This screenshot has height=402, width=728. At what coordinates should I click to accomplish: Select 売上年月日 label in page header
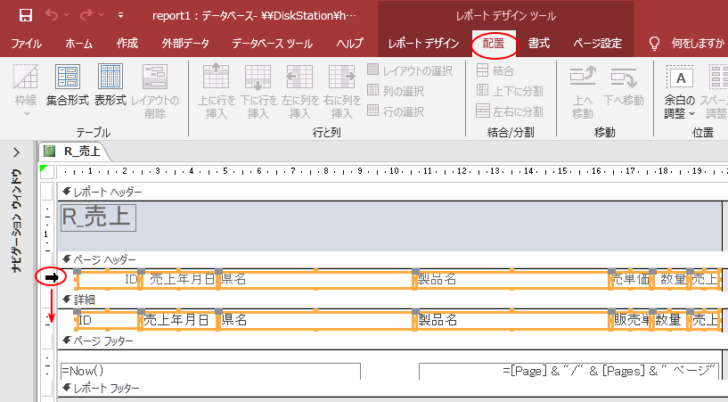coord(180,279)
